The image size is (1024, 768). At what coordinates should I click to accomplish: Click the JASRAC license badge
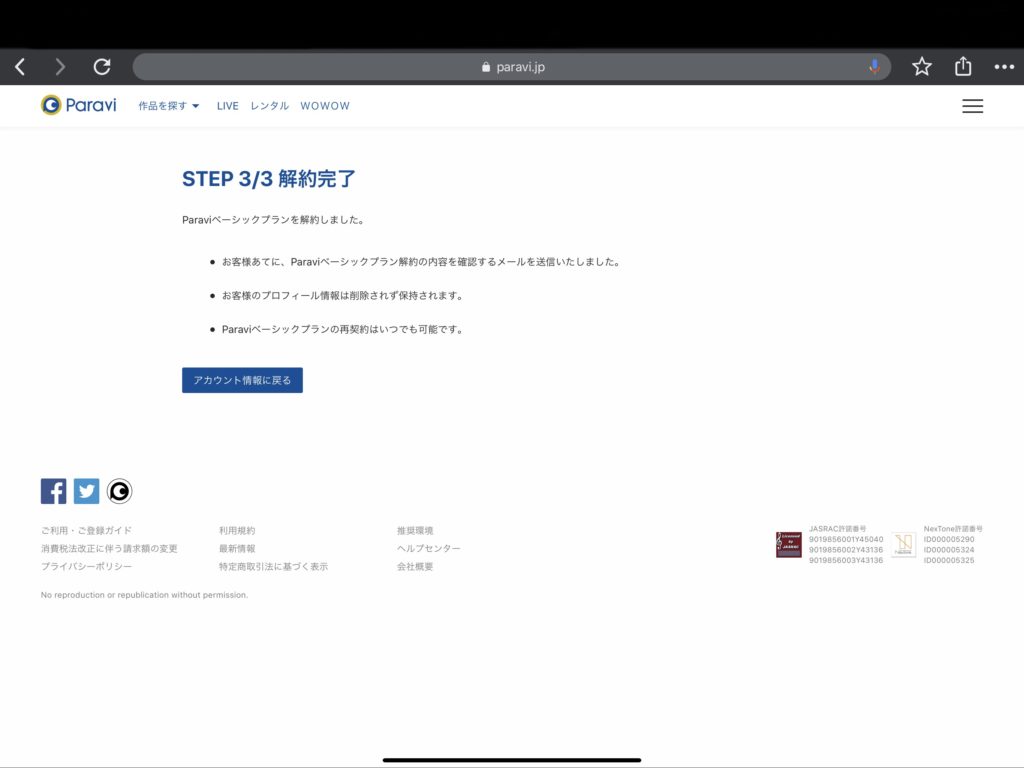(788, 545)
